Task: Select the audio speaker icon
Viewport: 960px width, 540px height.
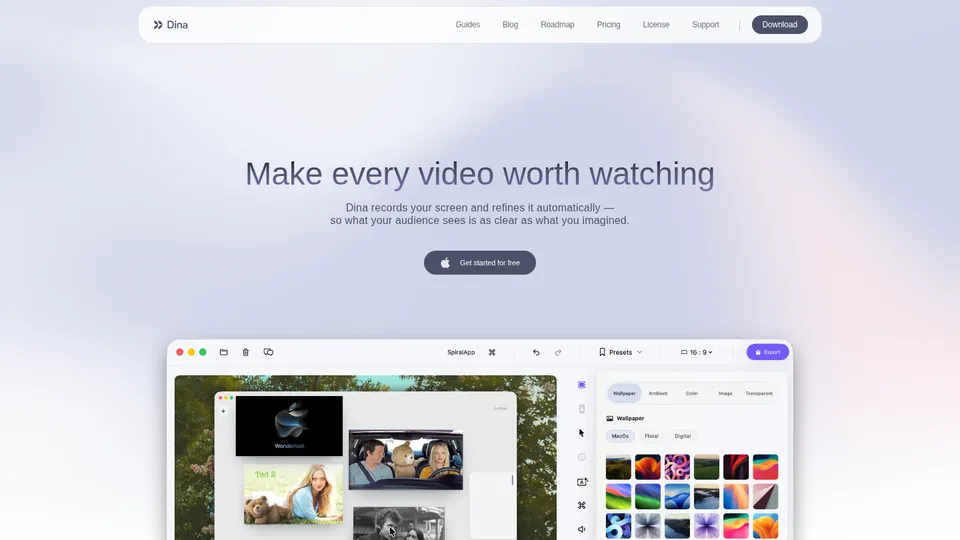Action: pos(582,529)
